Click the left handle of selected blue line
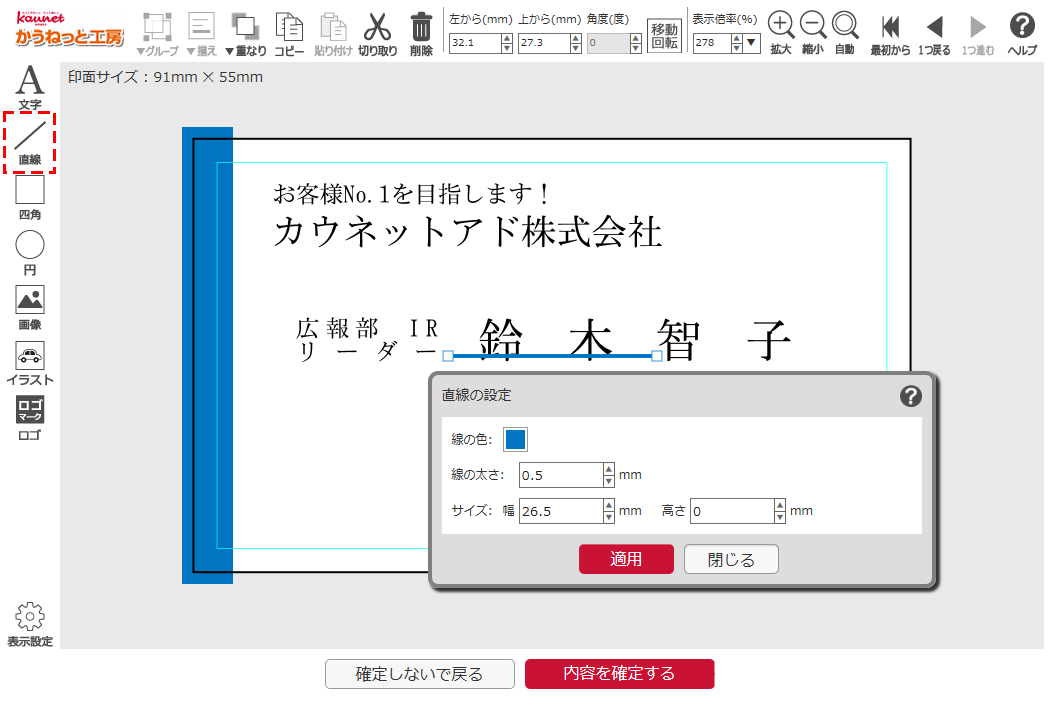1049x707 pixels. [x=448, y=356]
